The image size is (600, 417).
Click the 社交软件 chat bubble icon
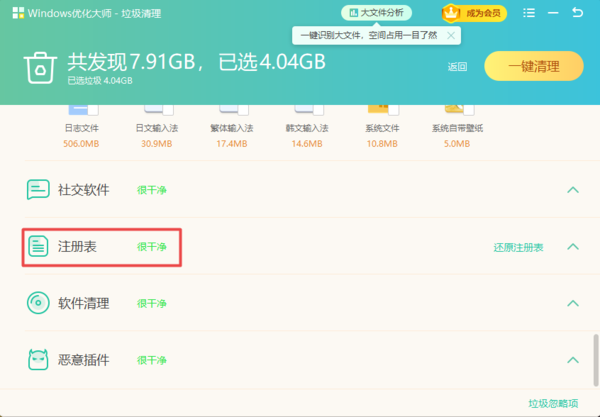[38, 189]
